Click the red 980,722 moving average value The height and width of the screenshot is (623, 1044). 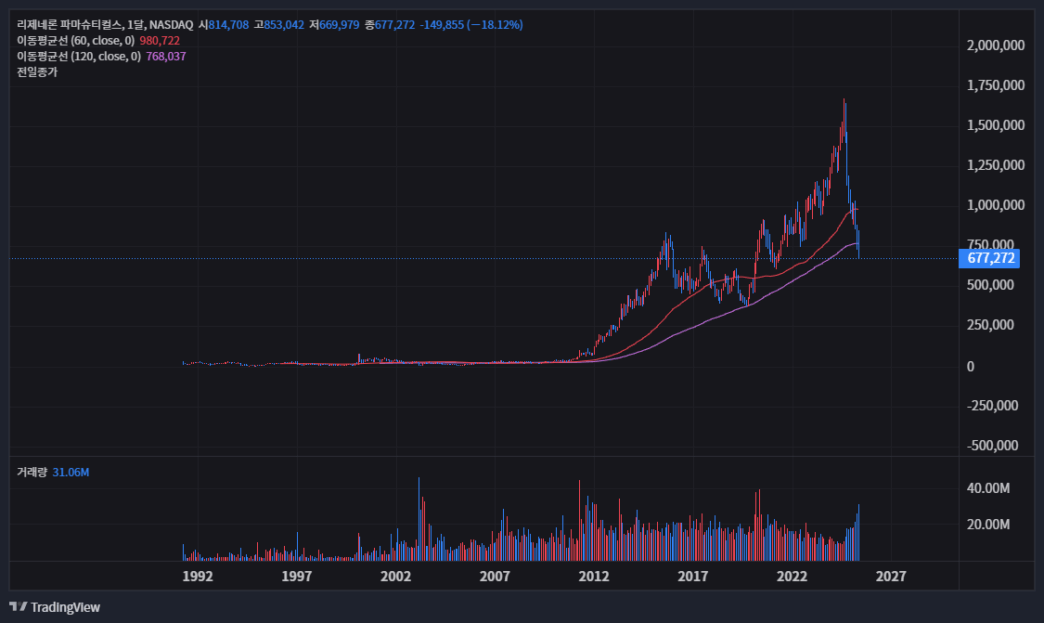[x=160, y=41]
